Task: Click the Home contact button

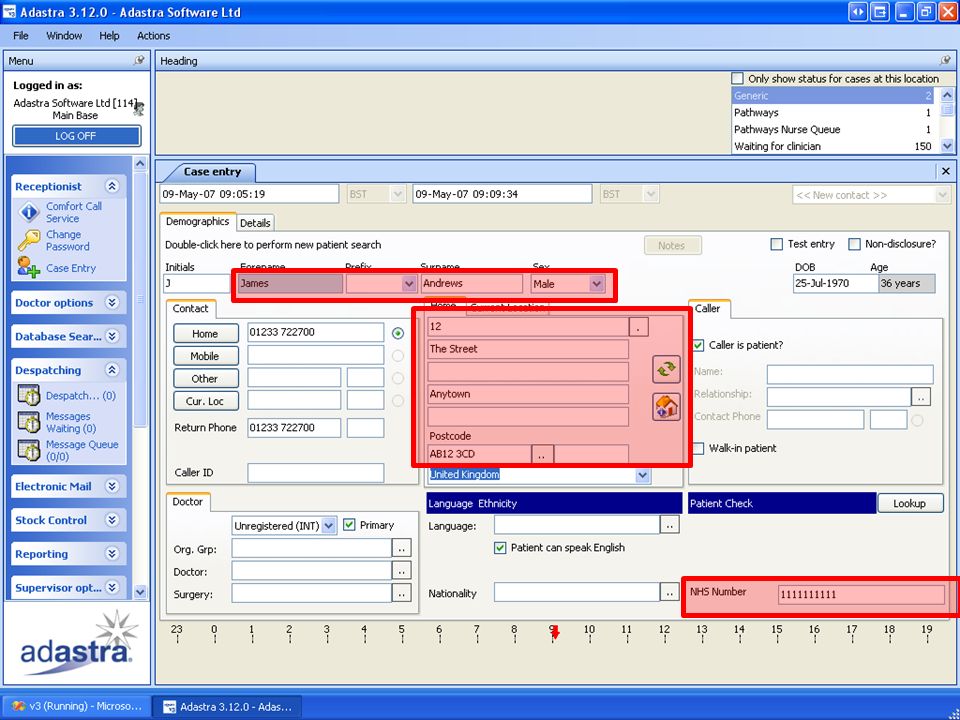Action: pyautogui.click(x=206, y=334)
